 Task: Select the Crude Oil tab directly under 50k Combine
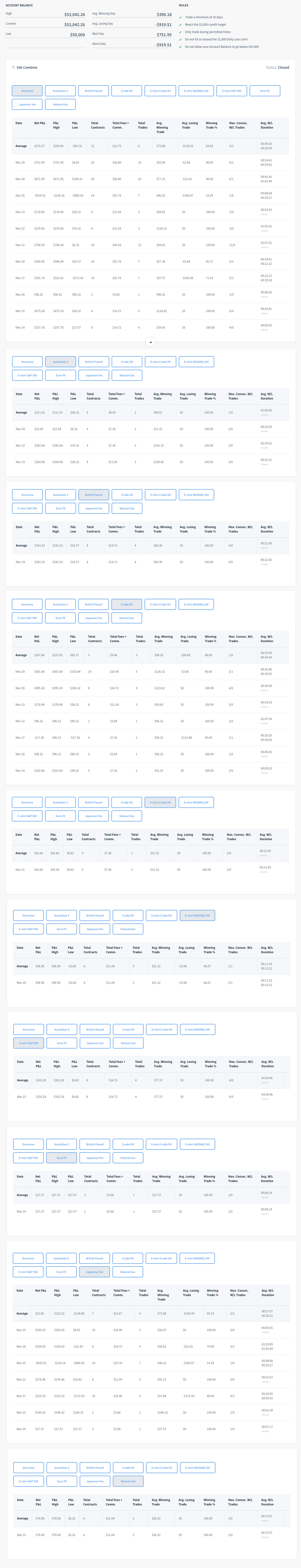[127, 91]
